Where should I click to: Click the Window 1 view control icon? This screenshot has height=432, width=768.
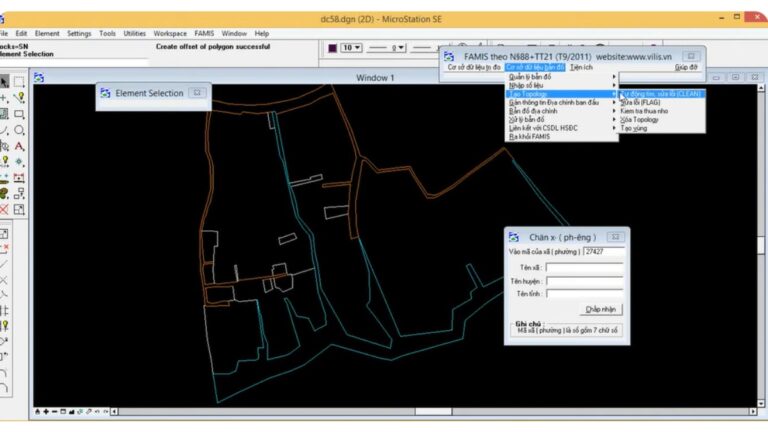pyautogui.click(x=39, y=77)
